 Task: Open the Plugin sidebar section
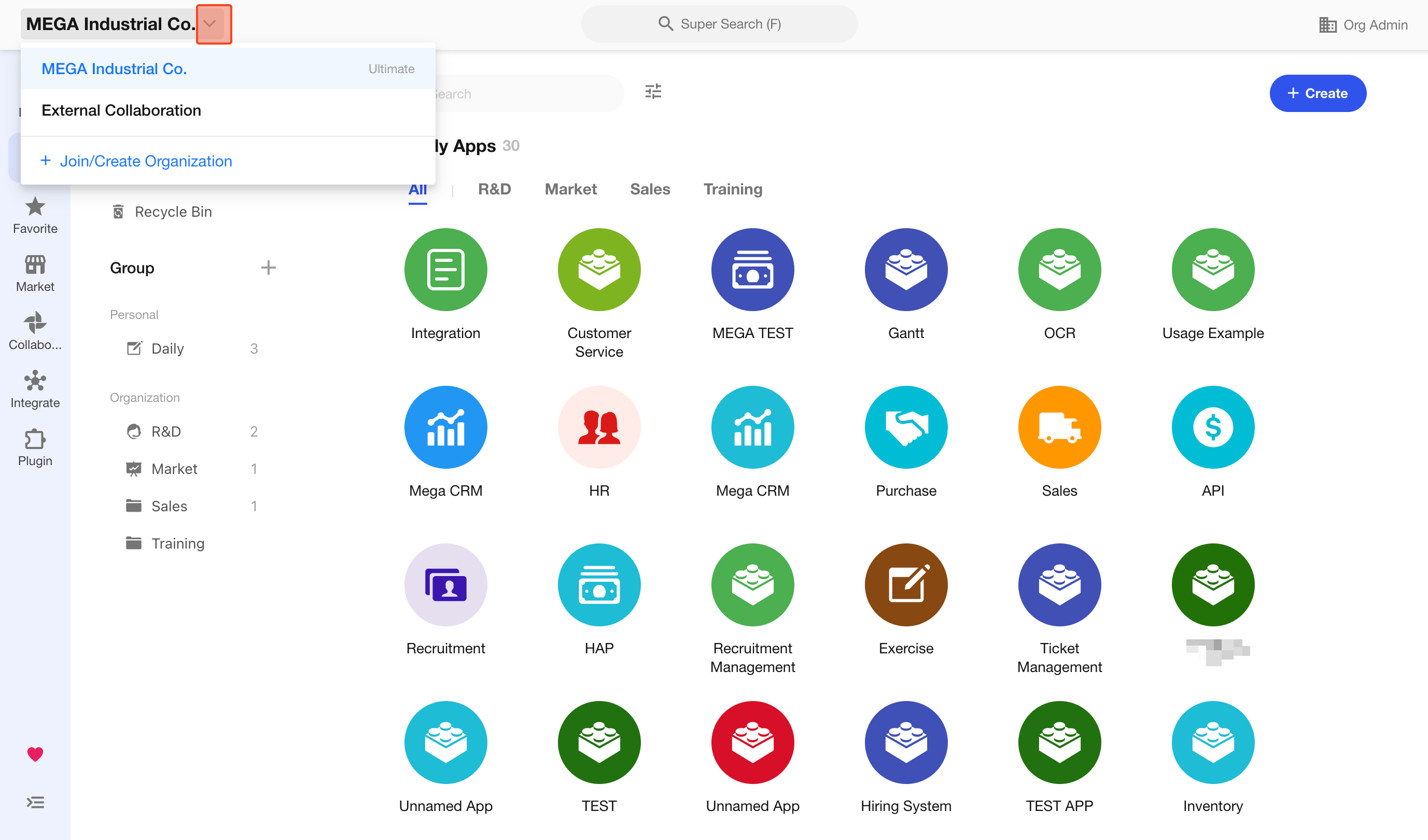(x=35, y=447)
